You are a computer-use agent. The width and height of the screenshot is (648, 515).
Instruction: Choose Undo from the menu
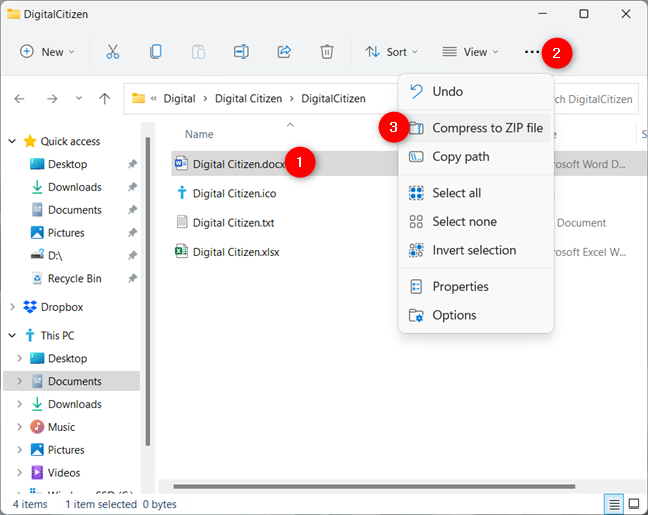click(476, 91)
